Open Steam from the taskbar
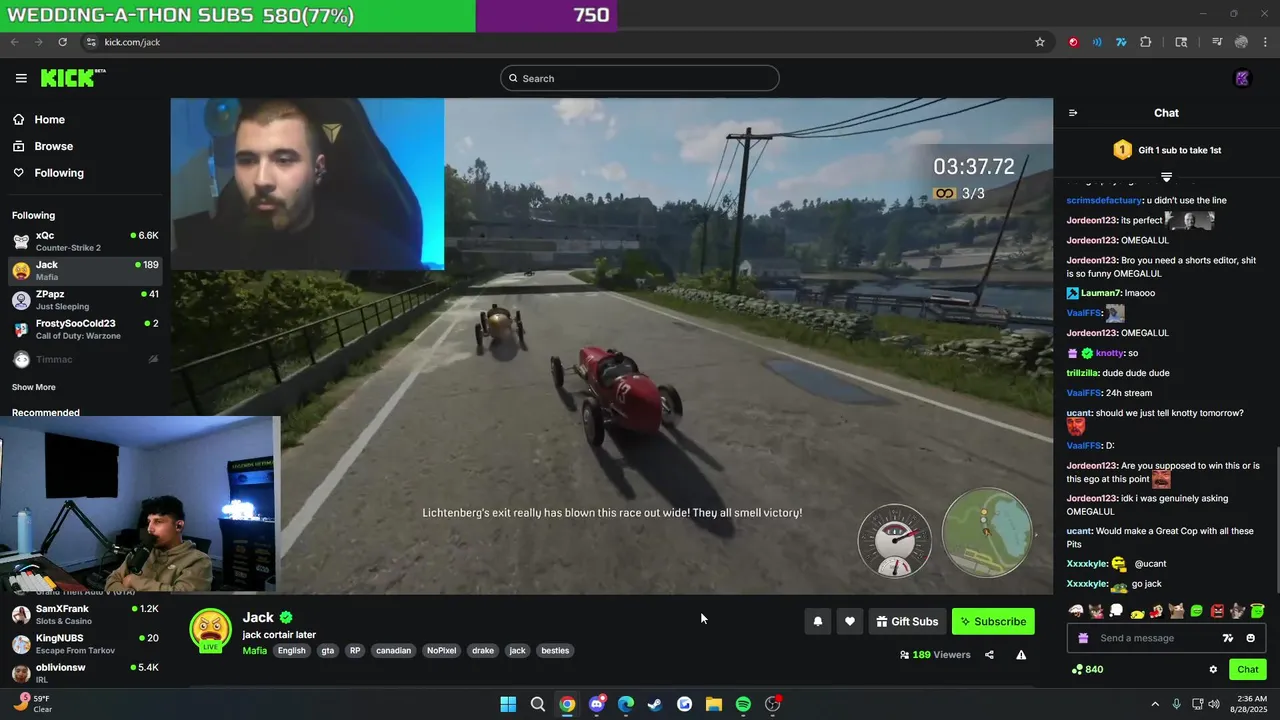The width and height of the screenshot is (1280, 720). click(655, 704)
